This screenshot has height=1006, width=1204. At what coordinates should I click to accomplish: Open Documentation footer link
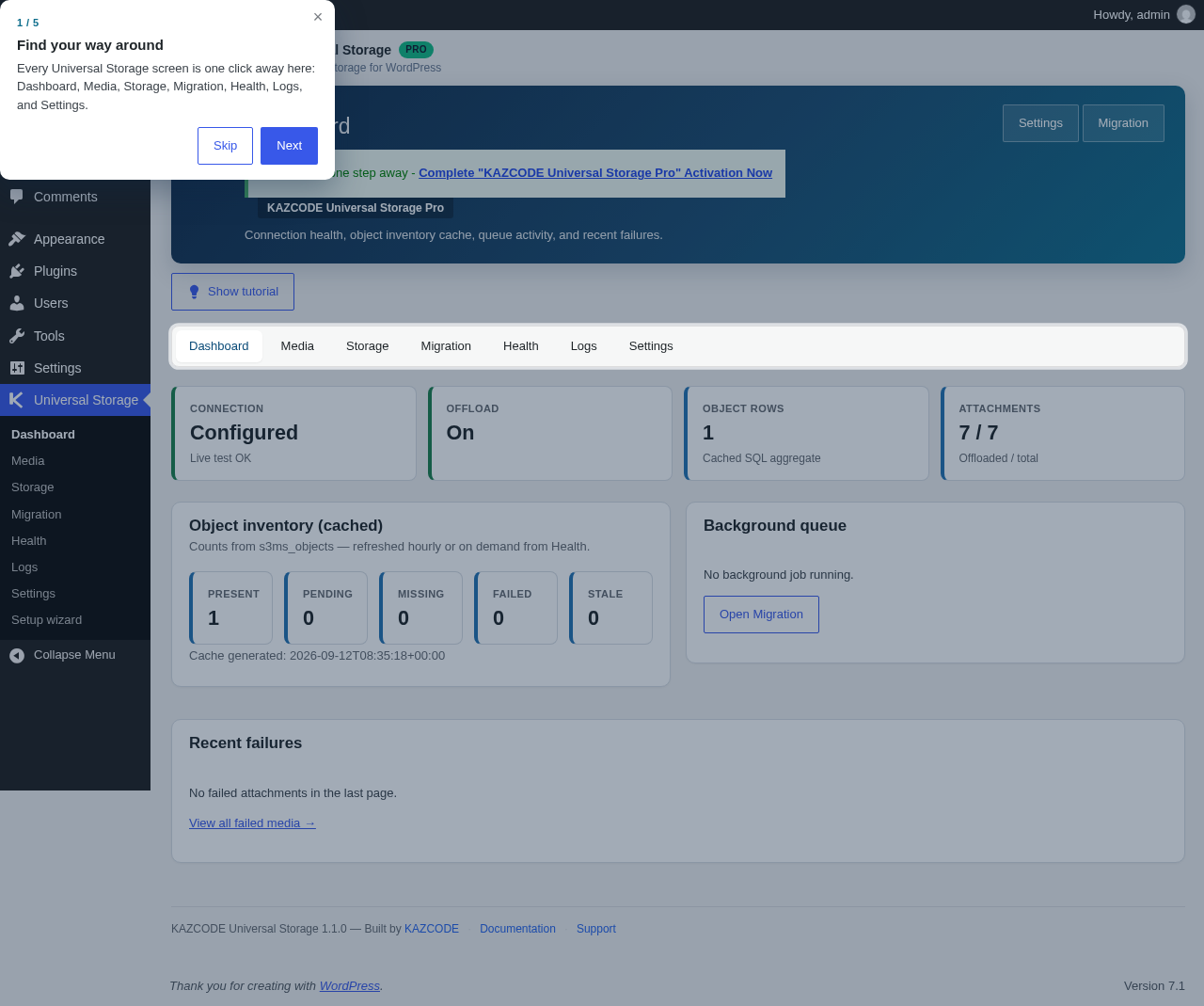(x=517, y=929)
